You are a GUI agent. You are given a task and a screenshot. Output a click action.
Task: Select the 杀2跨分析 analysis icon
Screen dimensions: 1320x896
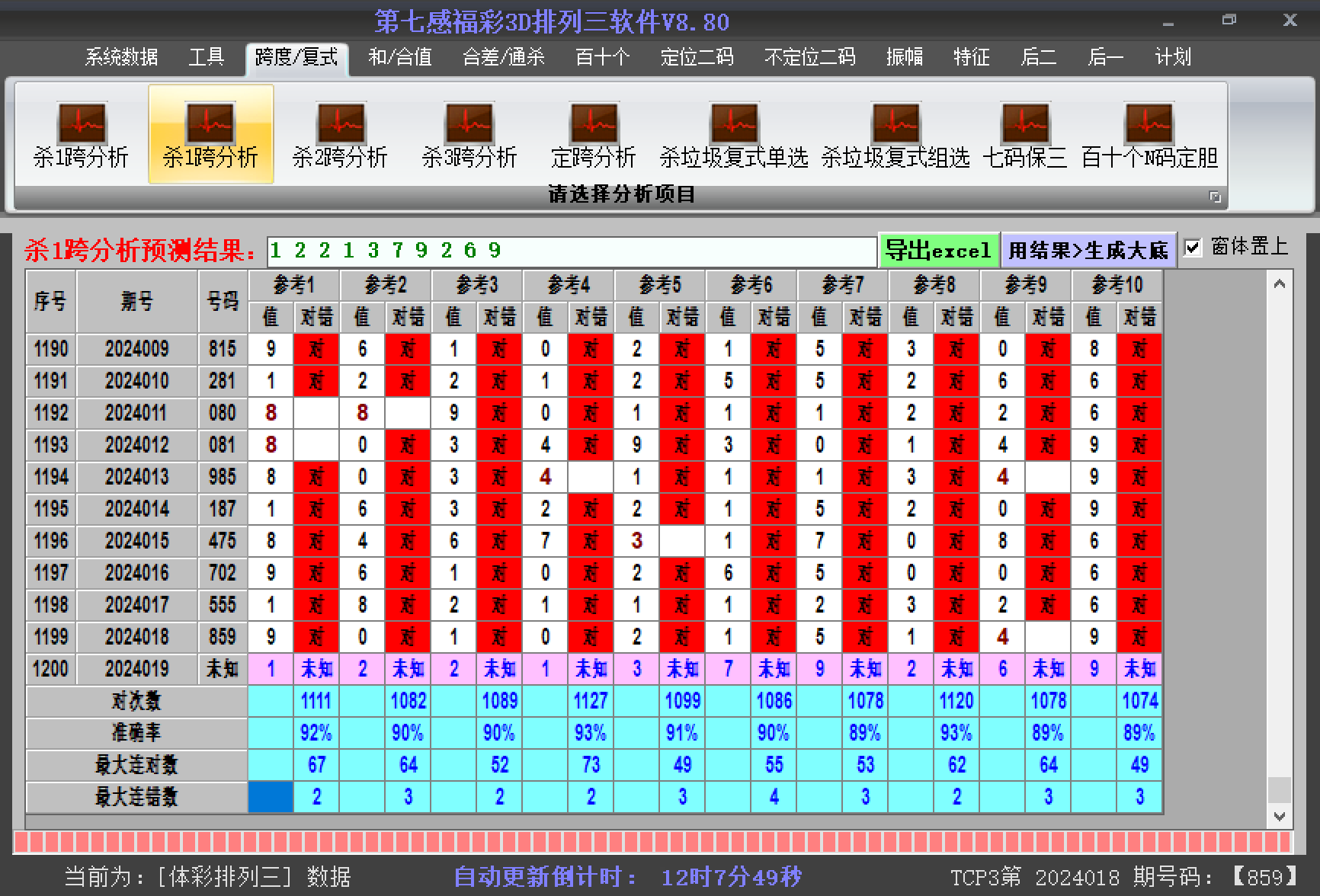coord(340,135)
